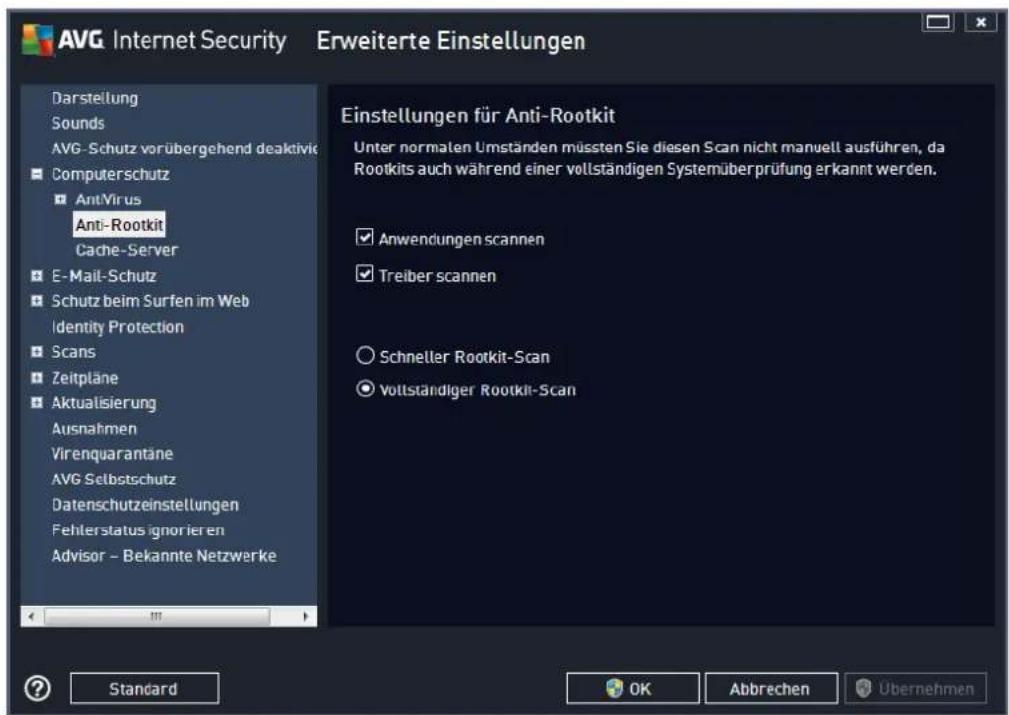Screen dimensions: 1009x715
Task: Open Advisor – Bekannte Netzwerke
Action: pos(164,555)
